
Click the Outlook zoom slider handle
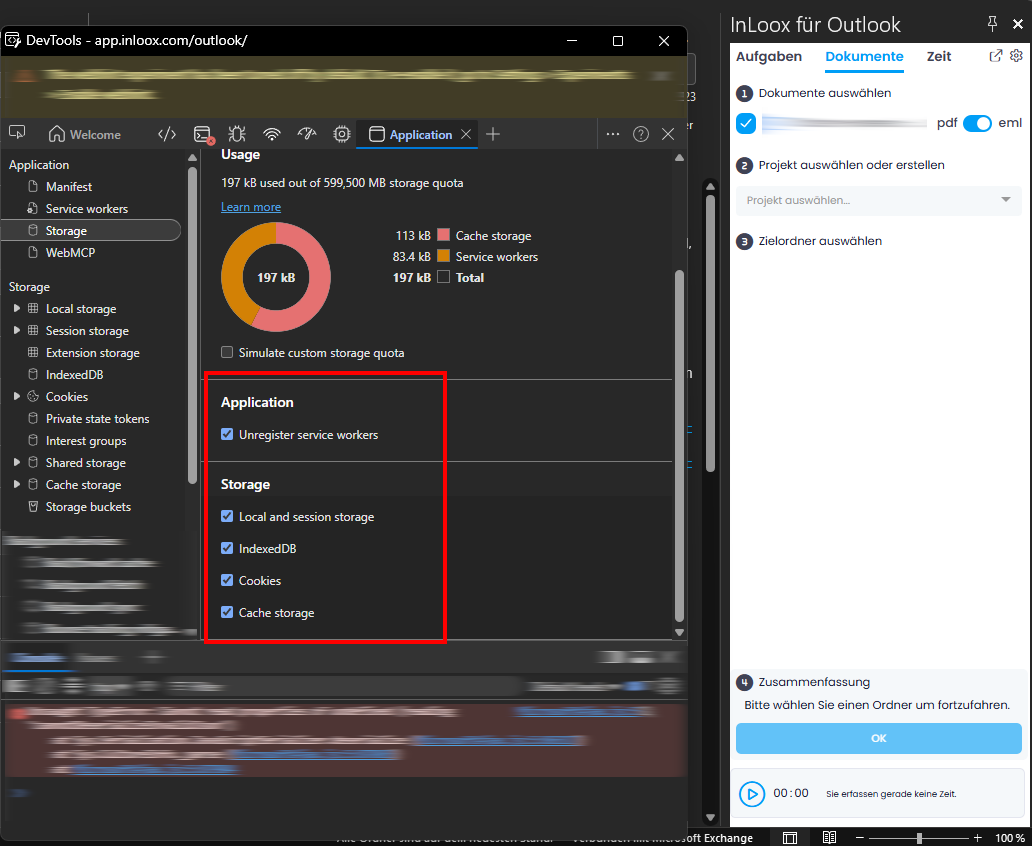pyautogui.click(x=919, y=838)
